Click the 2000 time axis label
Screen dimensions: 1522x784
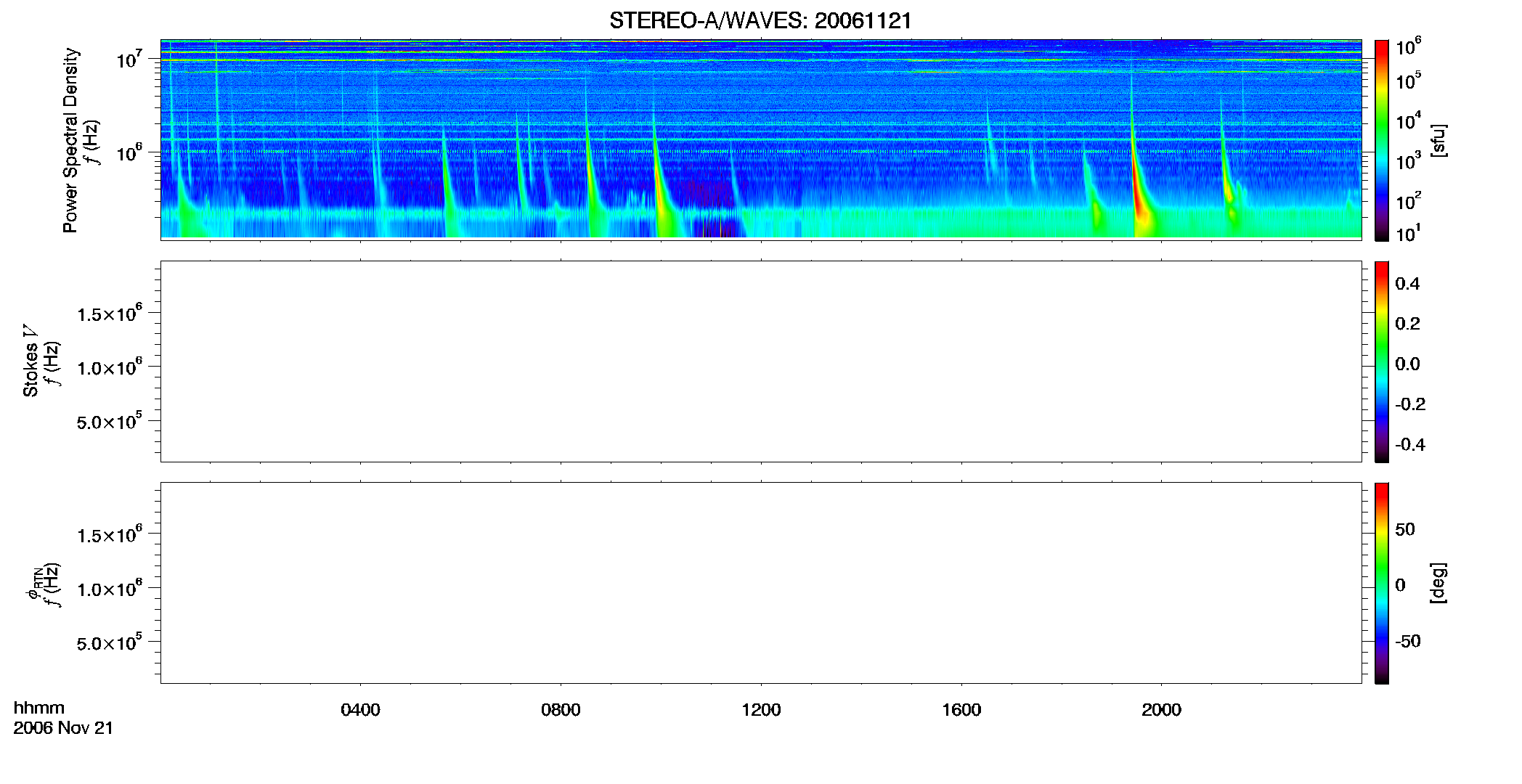[x=1161, y=710]
